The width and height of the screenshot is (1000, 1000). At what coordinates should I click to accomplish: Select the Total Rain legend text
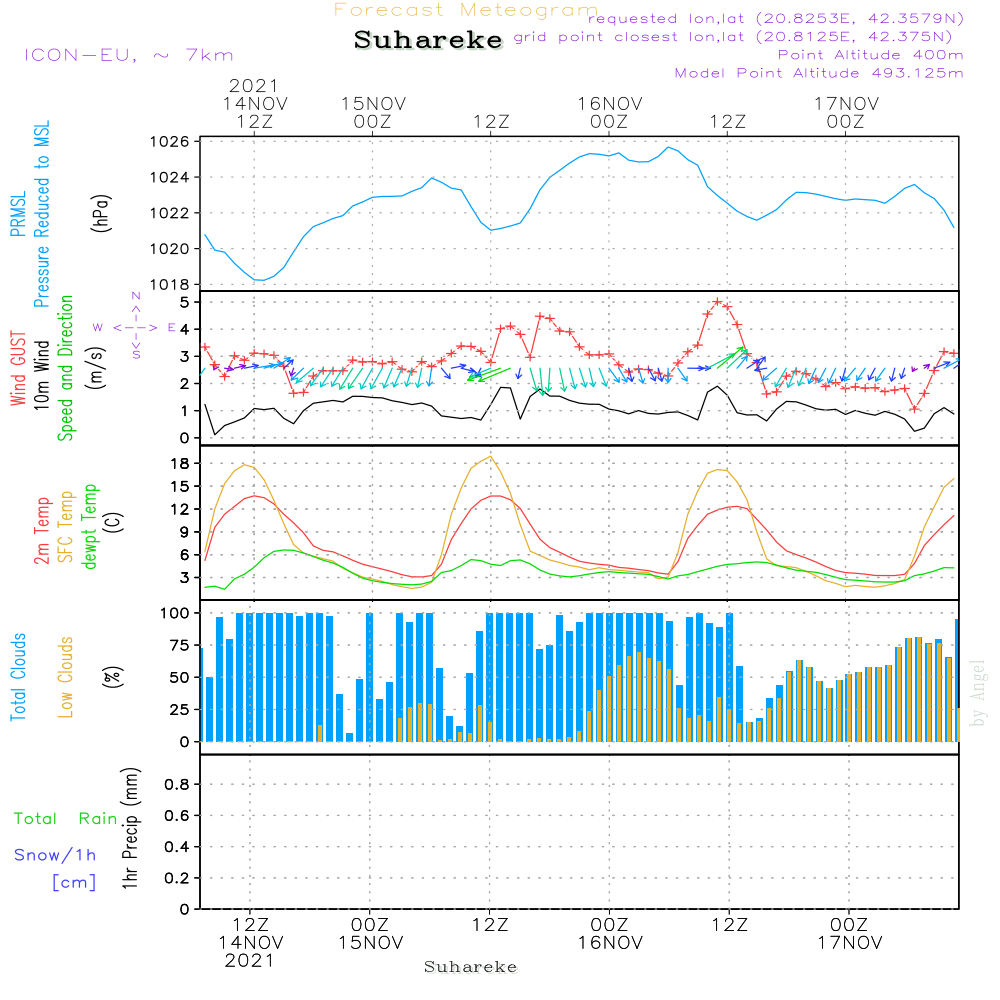click(66, 818)
